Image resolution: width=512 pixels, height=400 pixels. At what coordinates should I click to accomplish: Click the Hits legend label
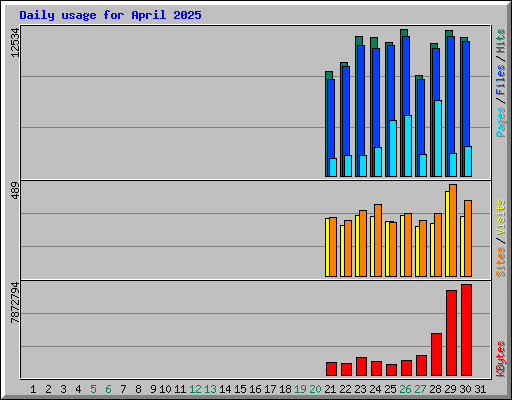pyautogui.click(x=500, y=41)
